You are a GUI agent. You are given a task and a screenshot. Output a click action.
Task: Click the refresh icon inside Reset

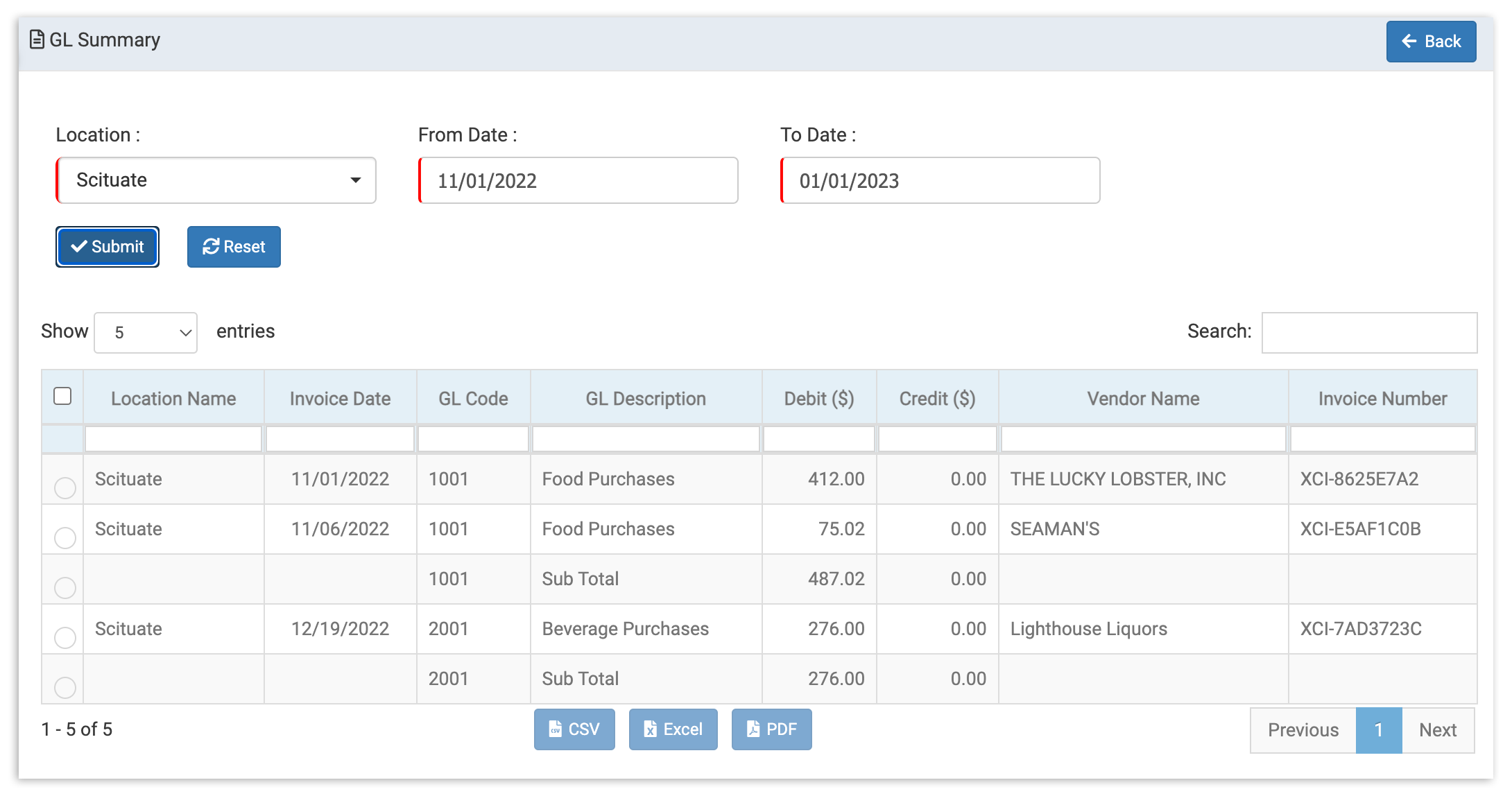212,246
